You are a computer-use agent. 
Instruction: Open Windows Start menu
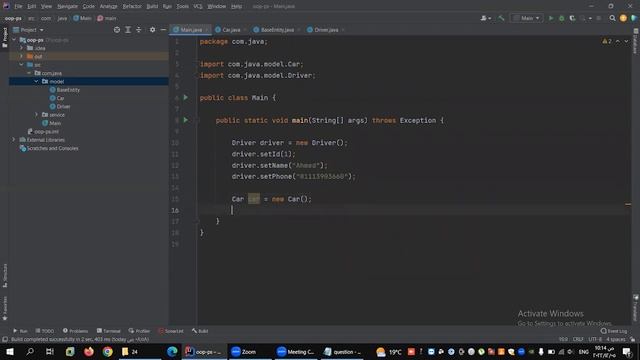(9, 351)
